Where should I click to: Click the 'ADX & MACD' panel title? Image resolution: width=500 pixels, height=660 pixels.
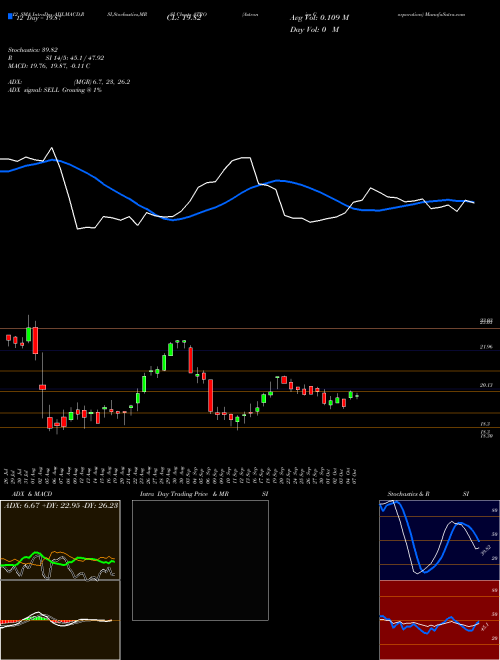(x=32, y=494)
